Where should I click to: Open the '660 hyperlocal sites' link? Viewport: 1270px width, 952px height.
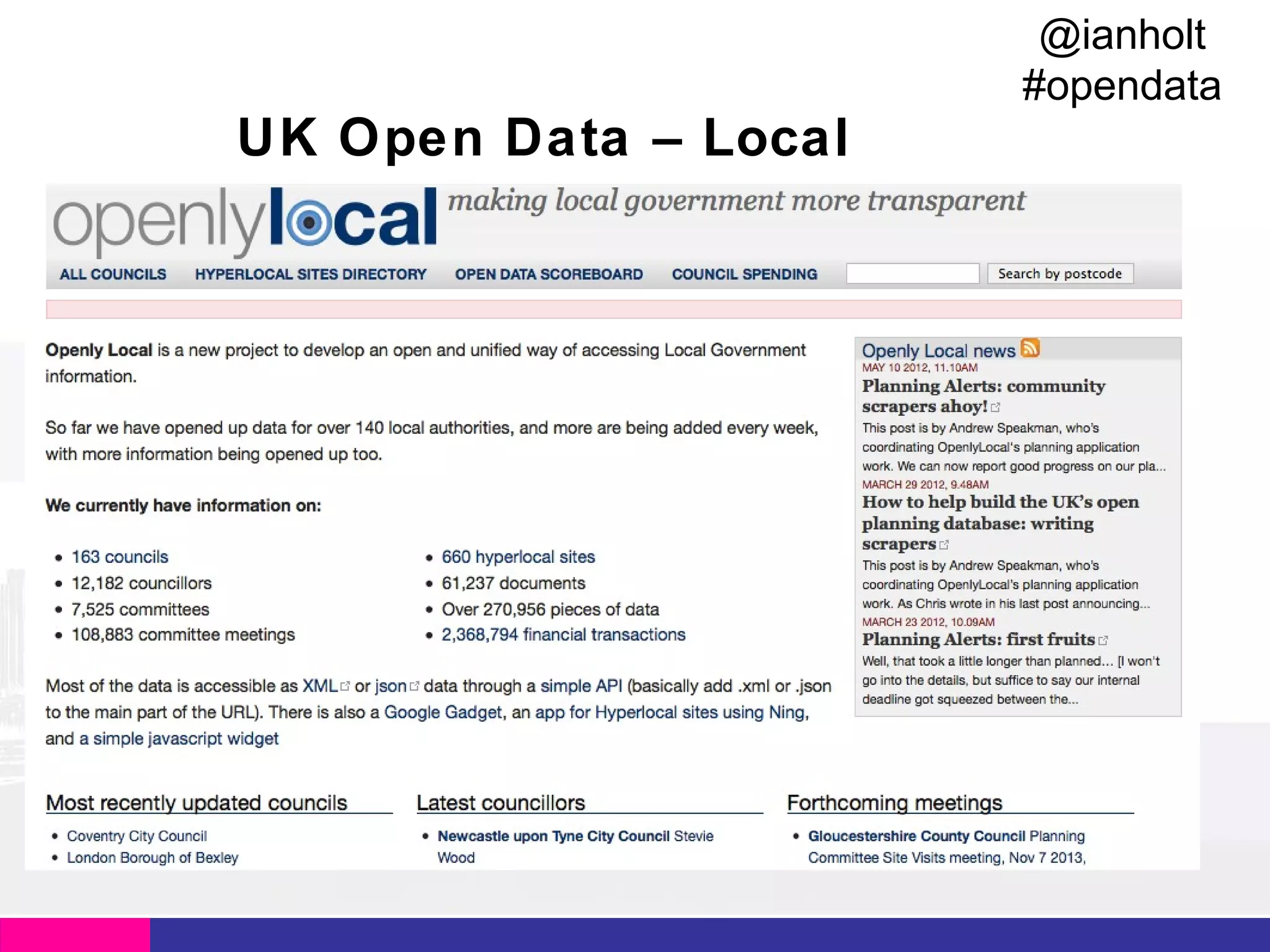click(518, 557)
